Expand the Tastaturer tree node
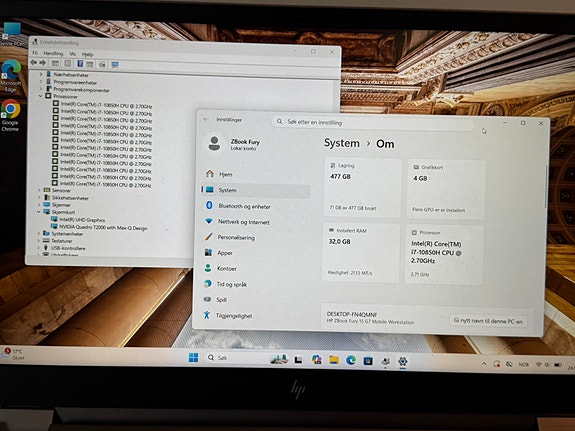575x431 pixels. click(x=39, y=241)
